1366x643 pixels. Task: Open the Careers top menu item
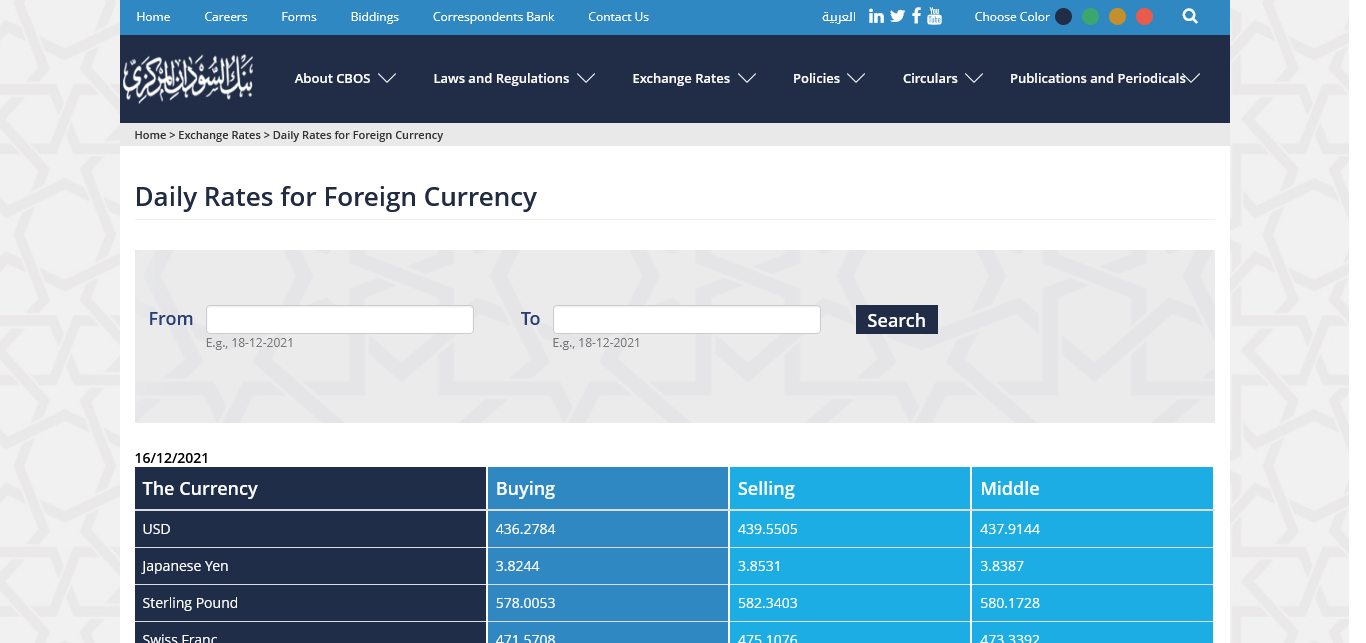click(226, 17)
